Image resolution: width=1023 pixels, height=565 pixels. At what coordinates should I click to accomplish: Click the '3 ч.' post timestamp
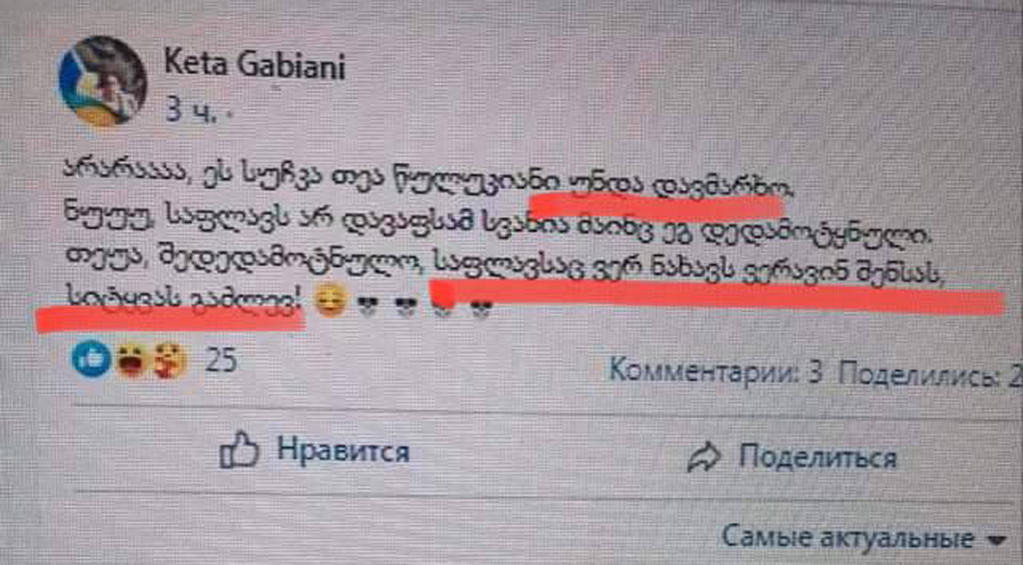tap(191, 110)
